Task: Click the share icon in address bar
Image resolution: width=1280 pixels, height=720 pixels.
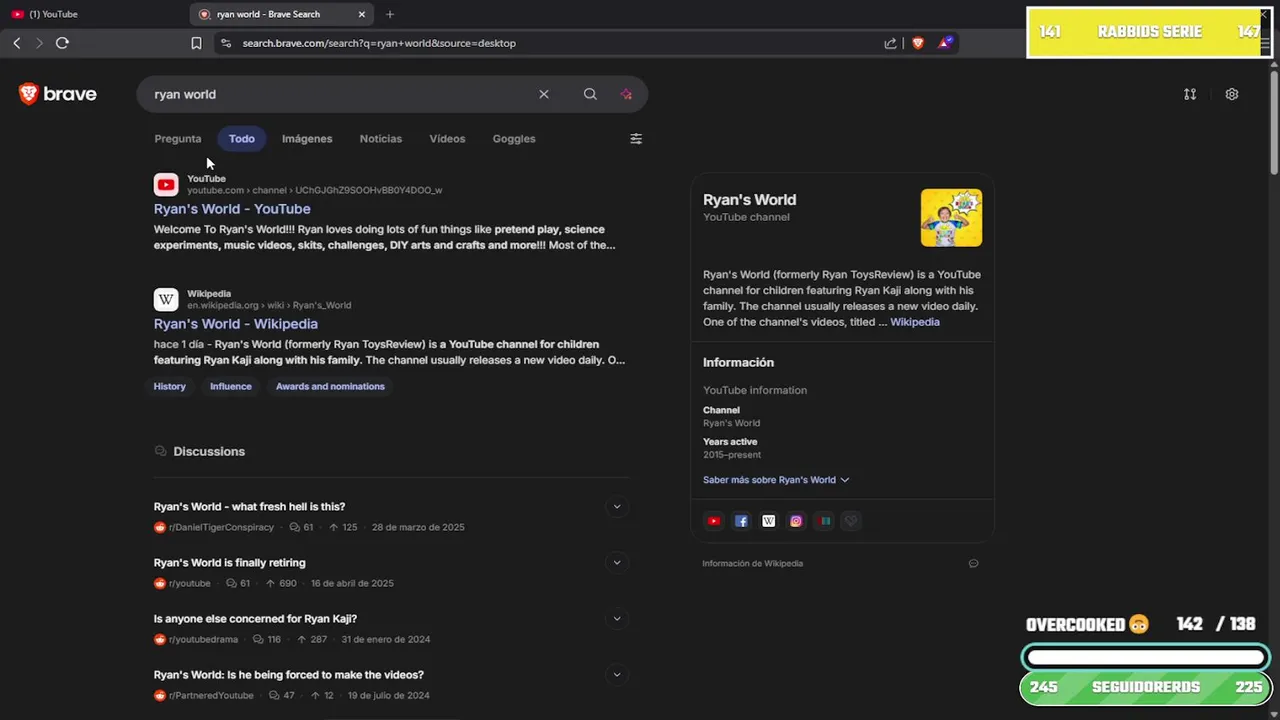Action: click(x=890, y=43)
